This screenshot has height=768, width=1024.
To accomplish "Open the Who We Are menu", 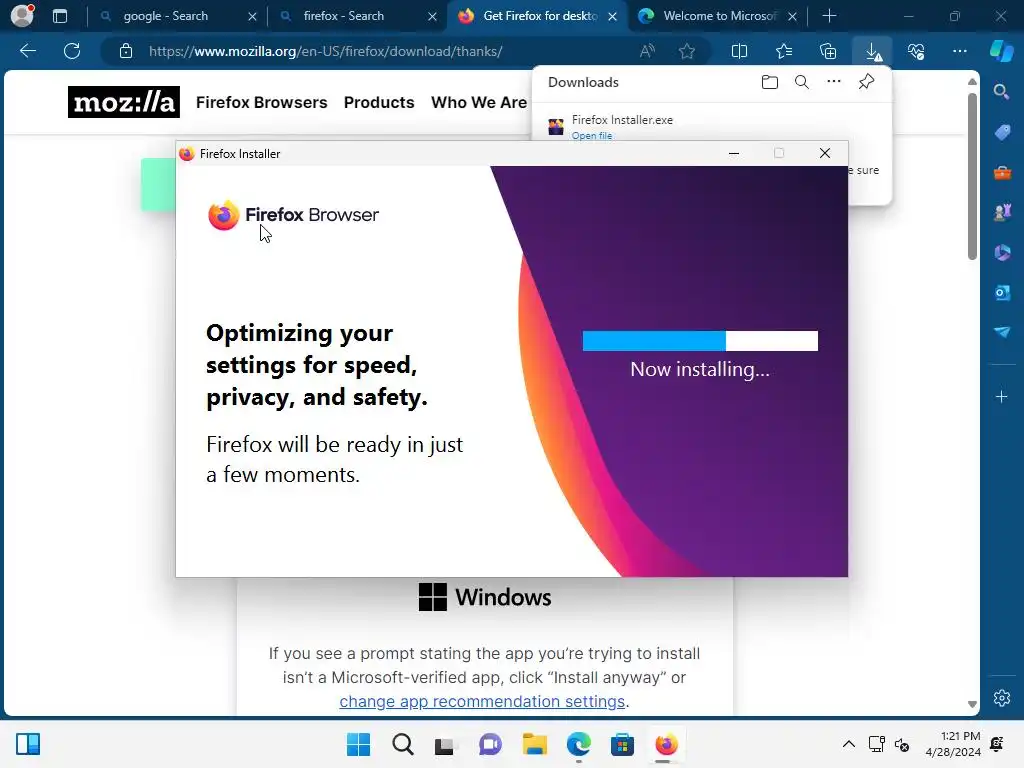I will click(479, 103).
